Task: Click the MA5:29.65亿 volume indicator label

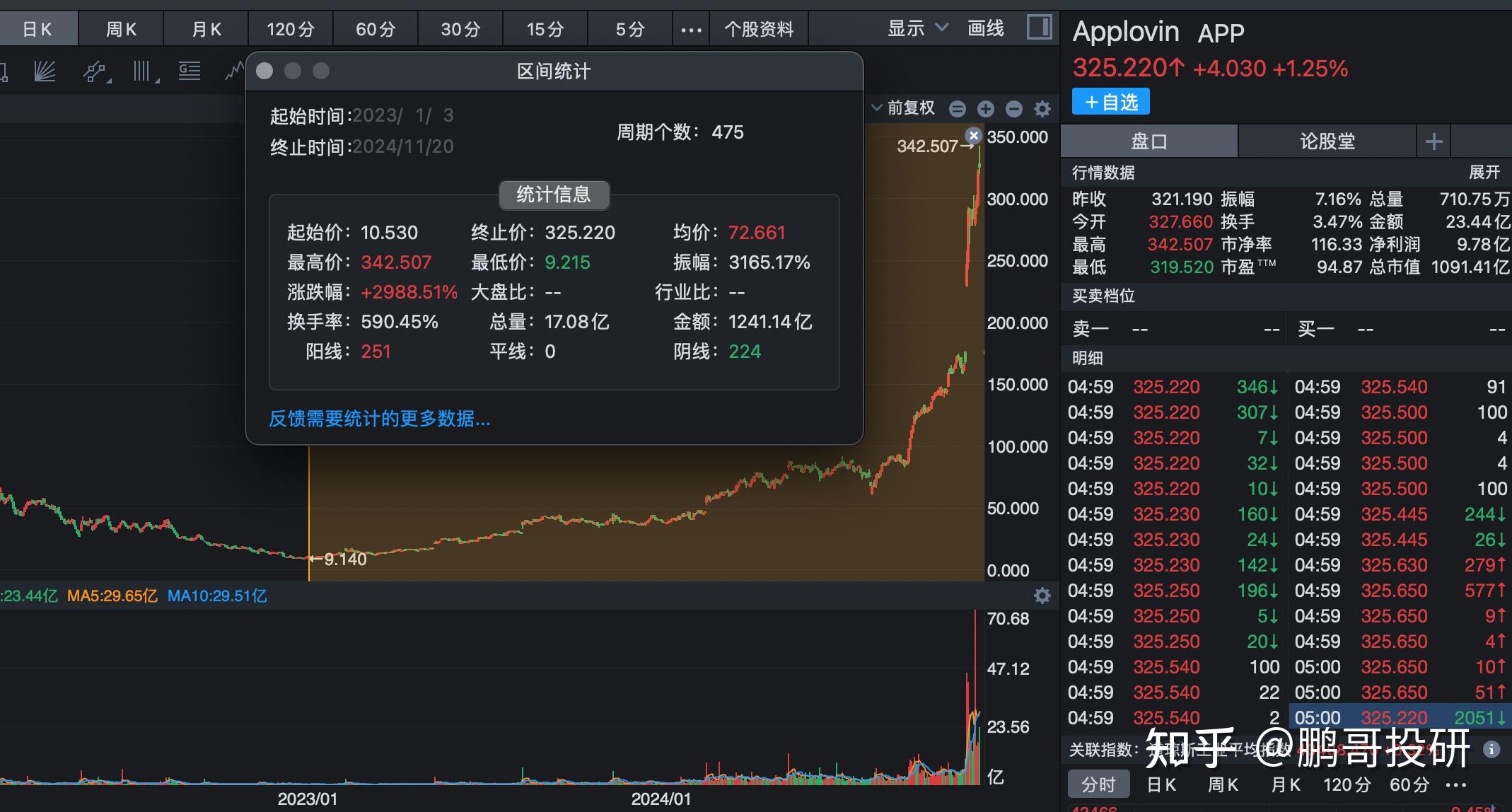Action: [x=112, y=596]
